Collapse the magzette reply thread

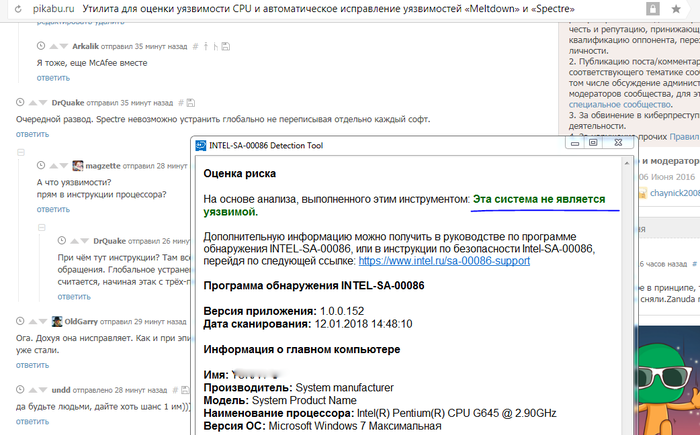coord(22,150)
